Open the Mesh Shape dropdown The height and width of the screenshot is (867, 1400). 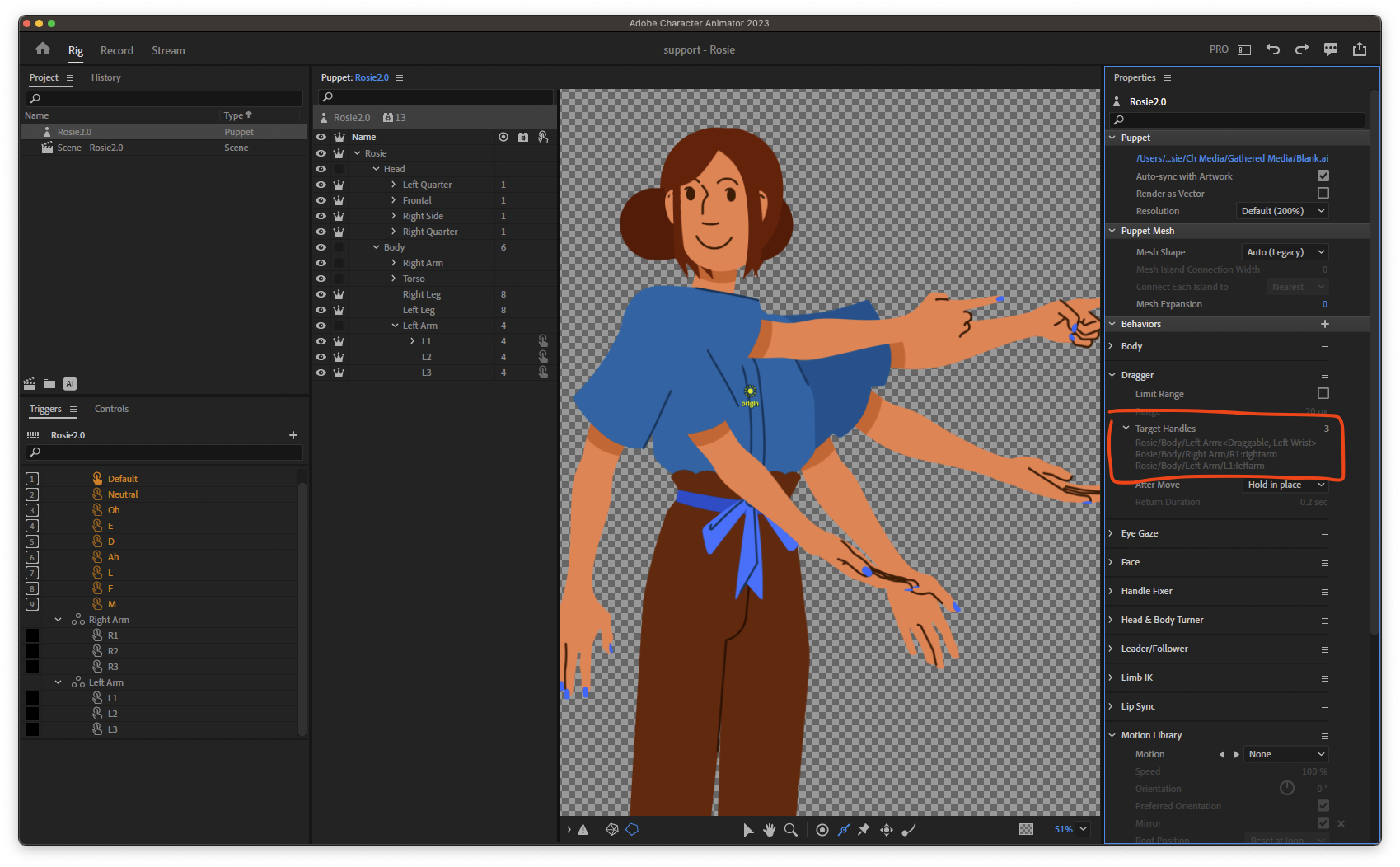click(x=1285, y=252)
